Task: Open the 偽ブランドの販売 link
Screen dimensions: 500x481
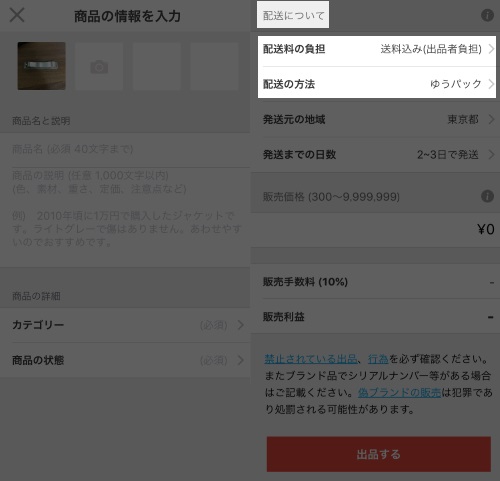Action: 399,393
